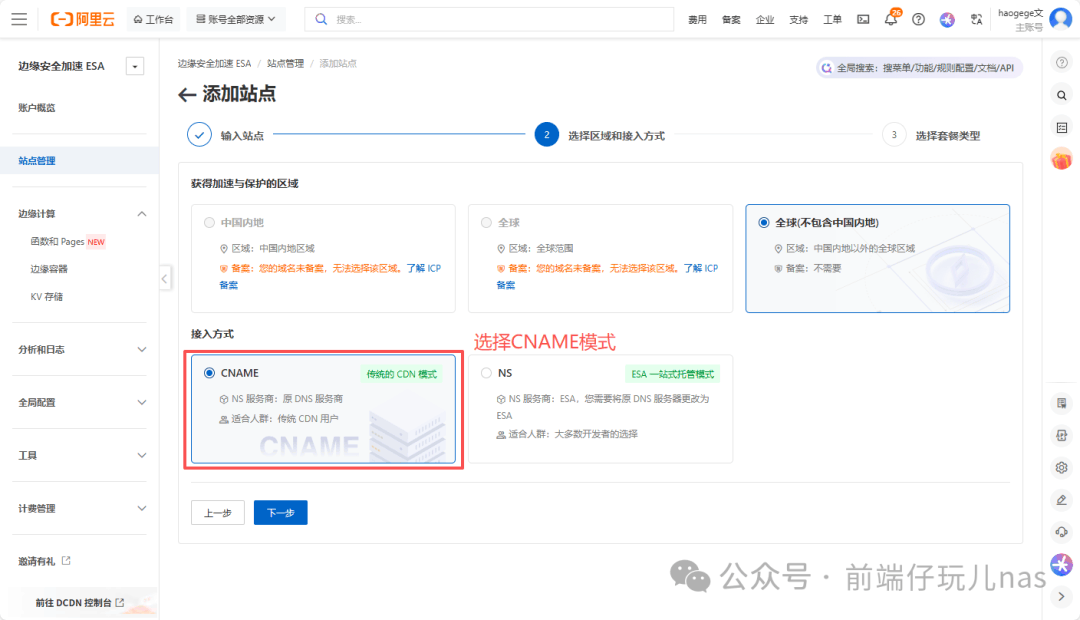Click the 下一步 button
The image size is (1080, 620).
click(280, 512)
